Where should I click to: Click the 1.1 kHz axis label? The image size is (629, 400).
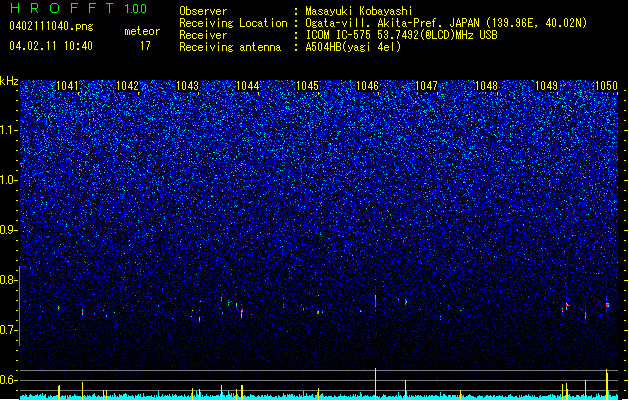(x=9, y=130)
